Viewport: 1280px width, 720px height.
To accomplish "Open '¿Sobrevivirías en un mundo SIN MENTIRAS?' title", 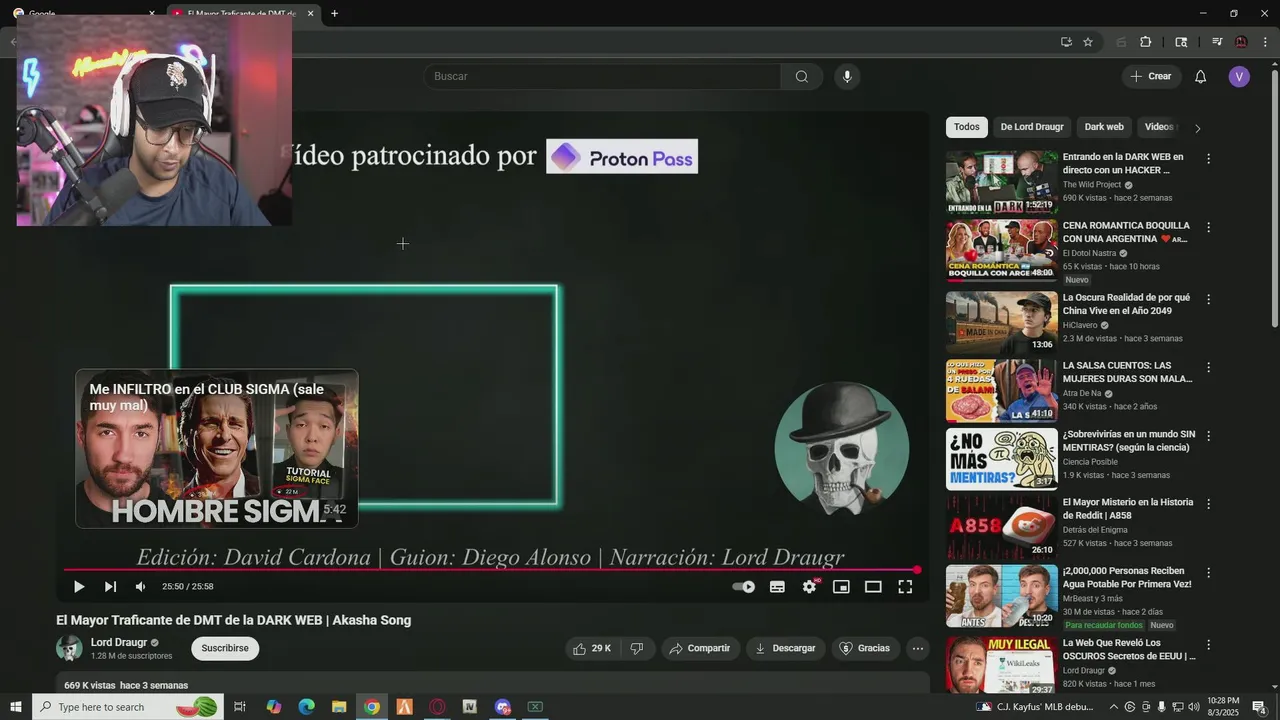I will [1129, 441].
